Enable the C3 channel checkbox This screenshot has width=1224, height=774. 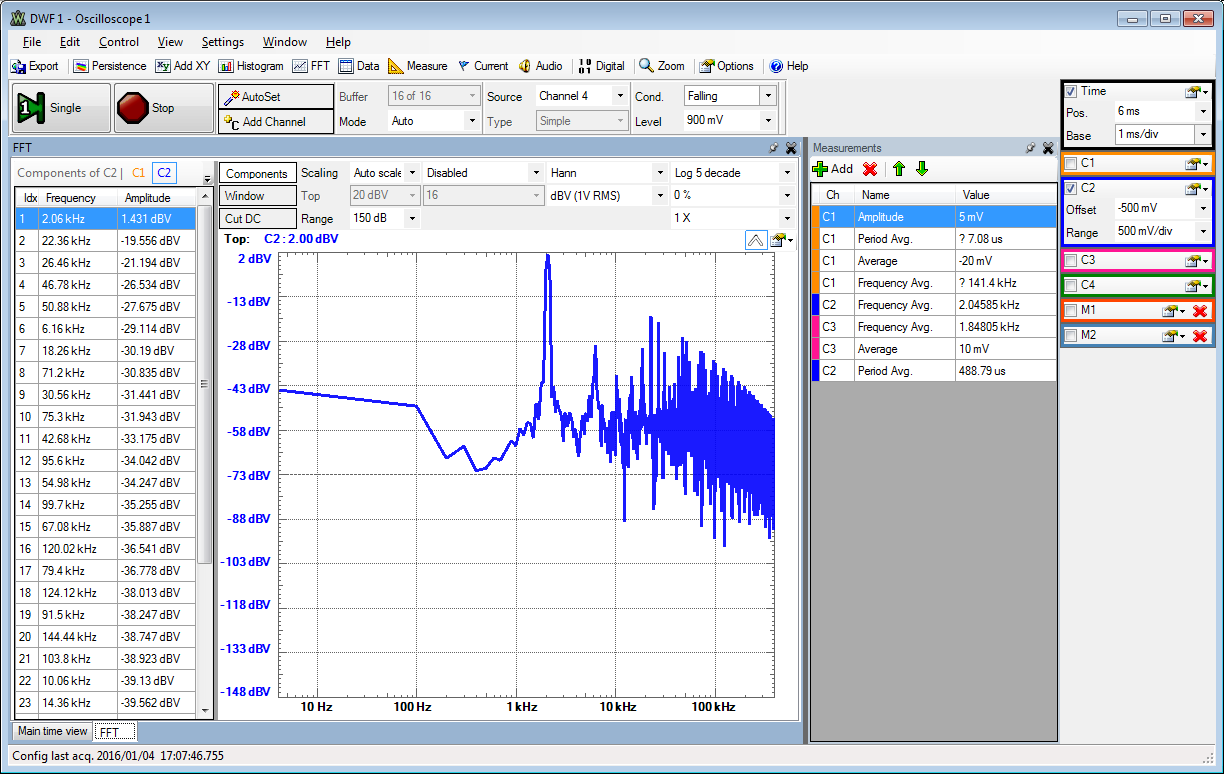1071,261
